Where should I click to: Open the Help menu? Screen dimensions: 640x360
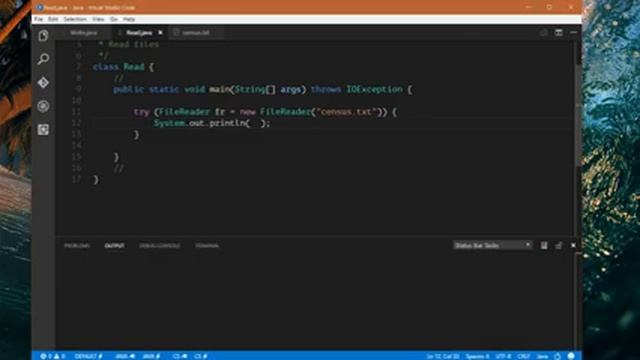click(129, 19)
